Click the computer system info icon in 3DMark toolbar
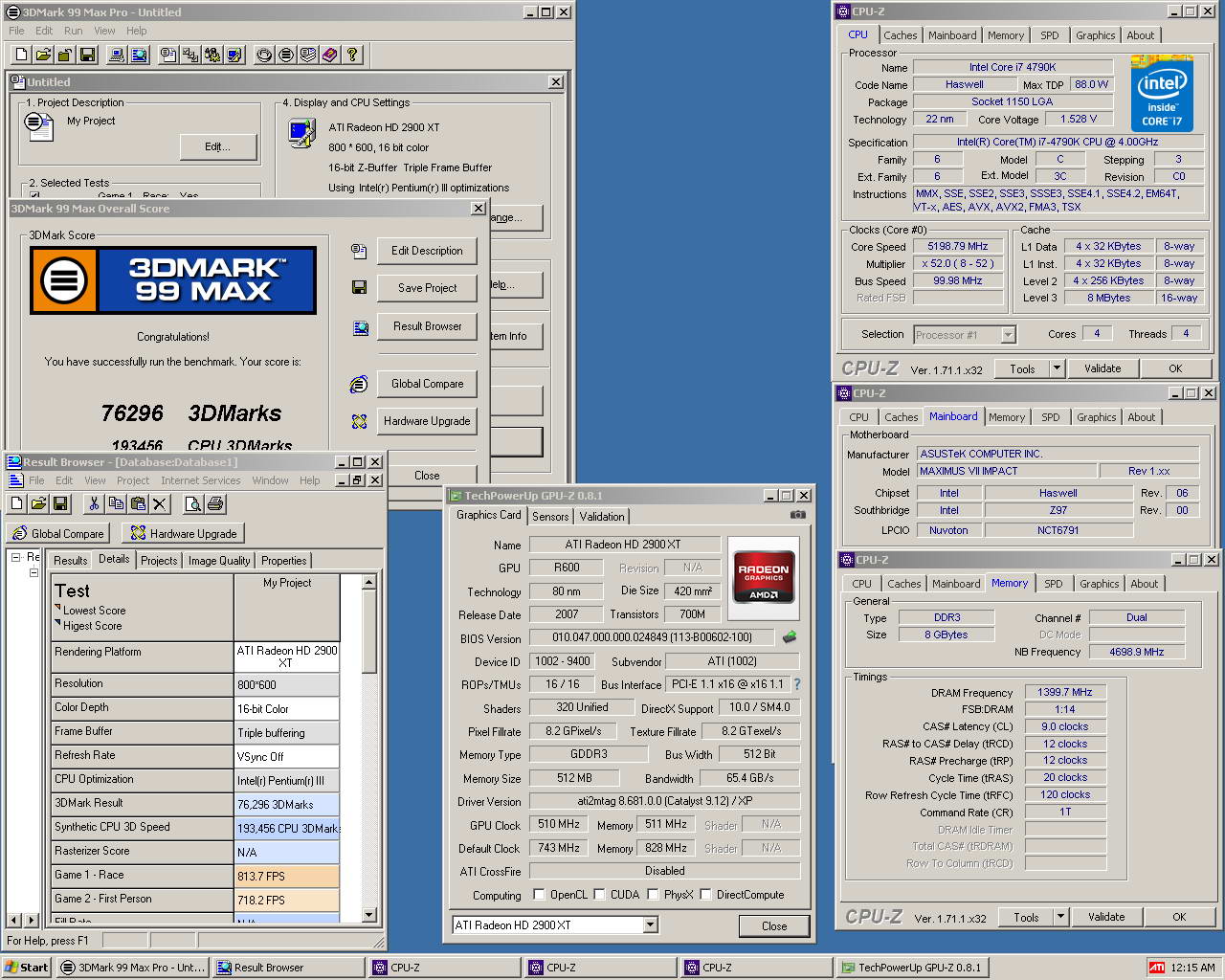The width and height of the screenshot is (1225, 980). [117, 56]
